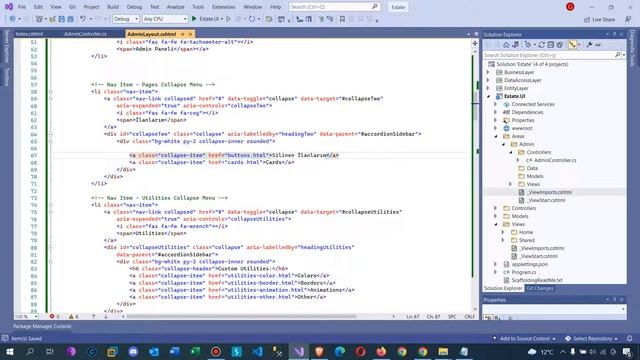640x360 pixels.
Task: Click the notifications bell icon
Action: (x=629, y=338)
